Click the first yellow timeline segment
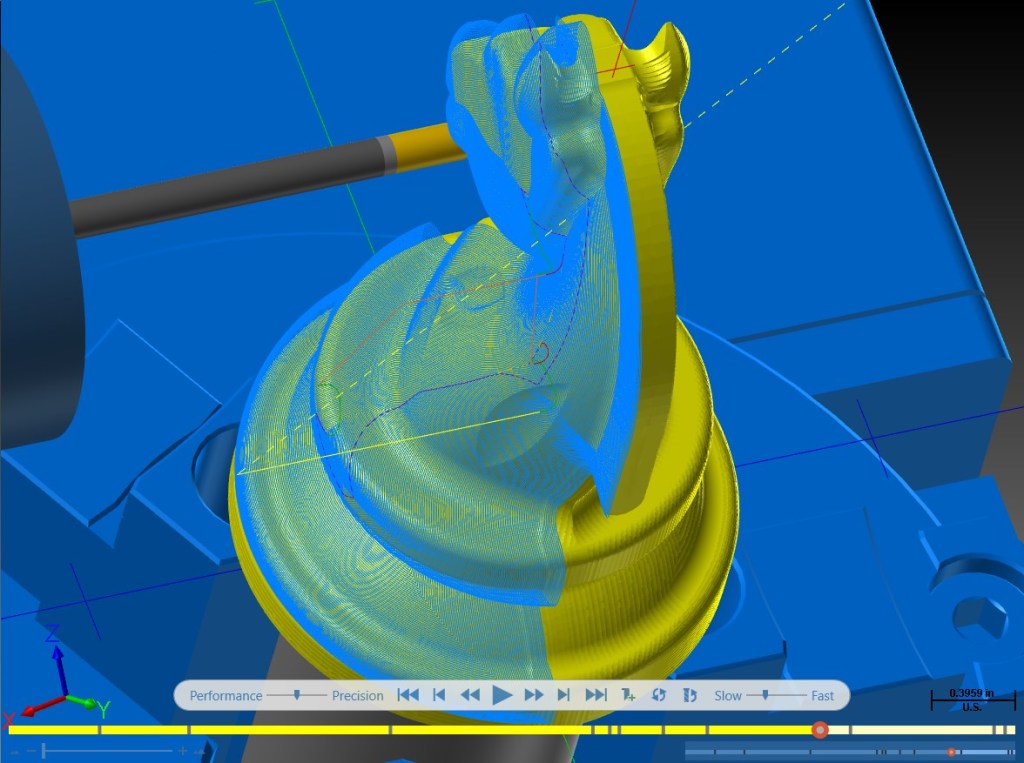 (x=53, y=730)
